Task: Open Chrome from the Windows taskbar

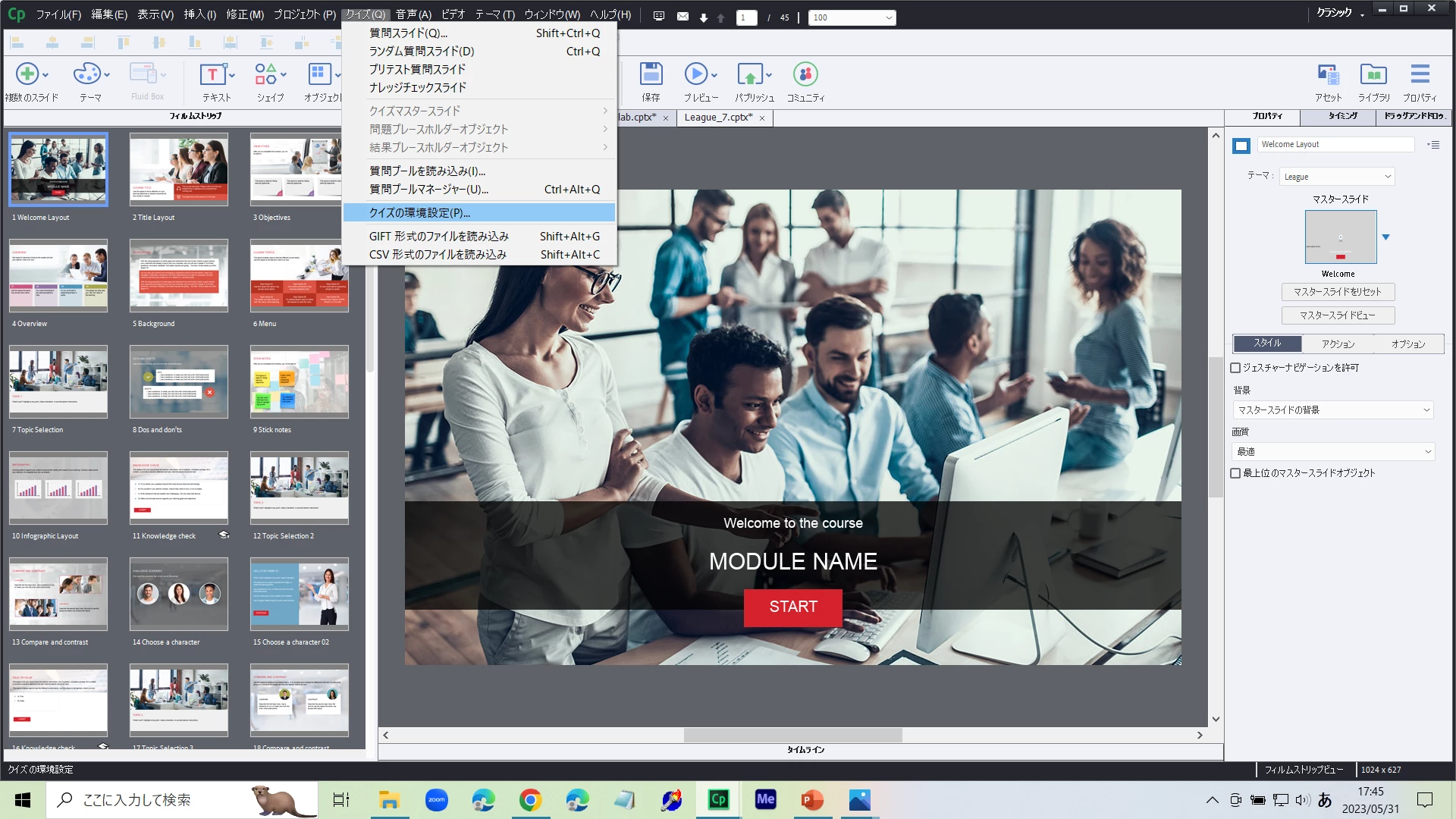Action: tap(530, 800)
